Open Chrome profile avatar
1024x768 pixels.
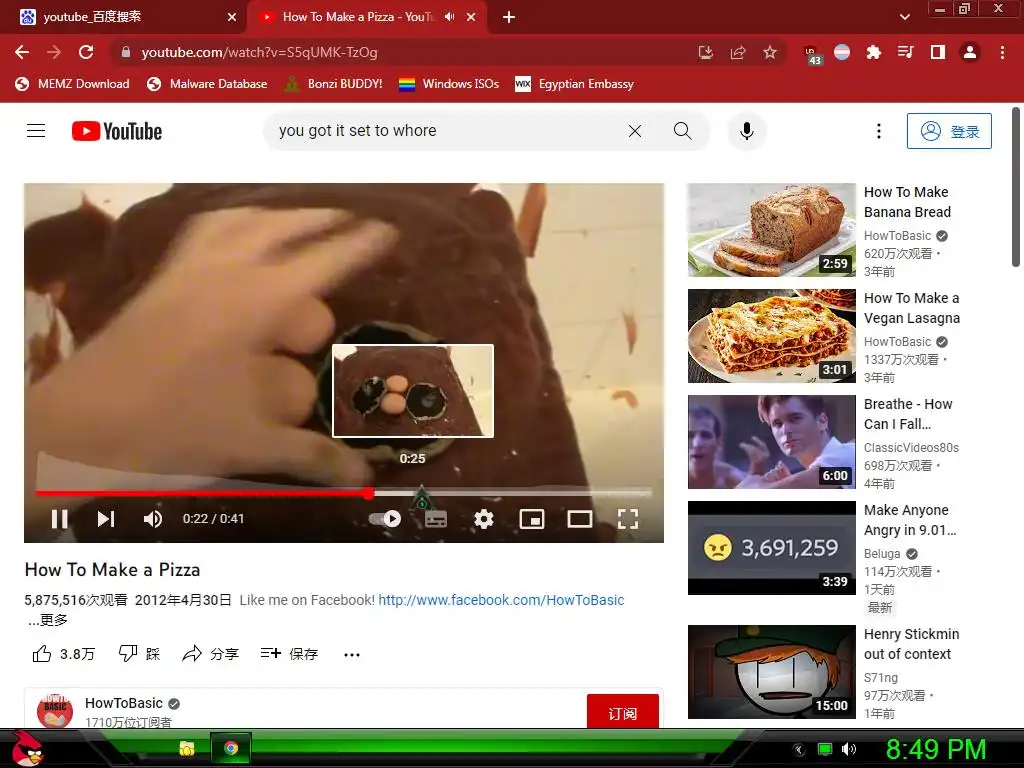(970, 52)
